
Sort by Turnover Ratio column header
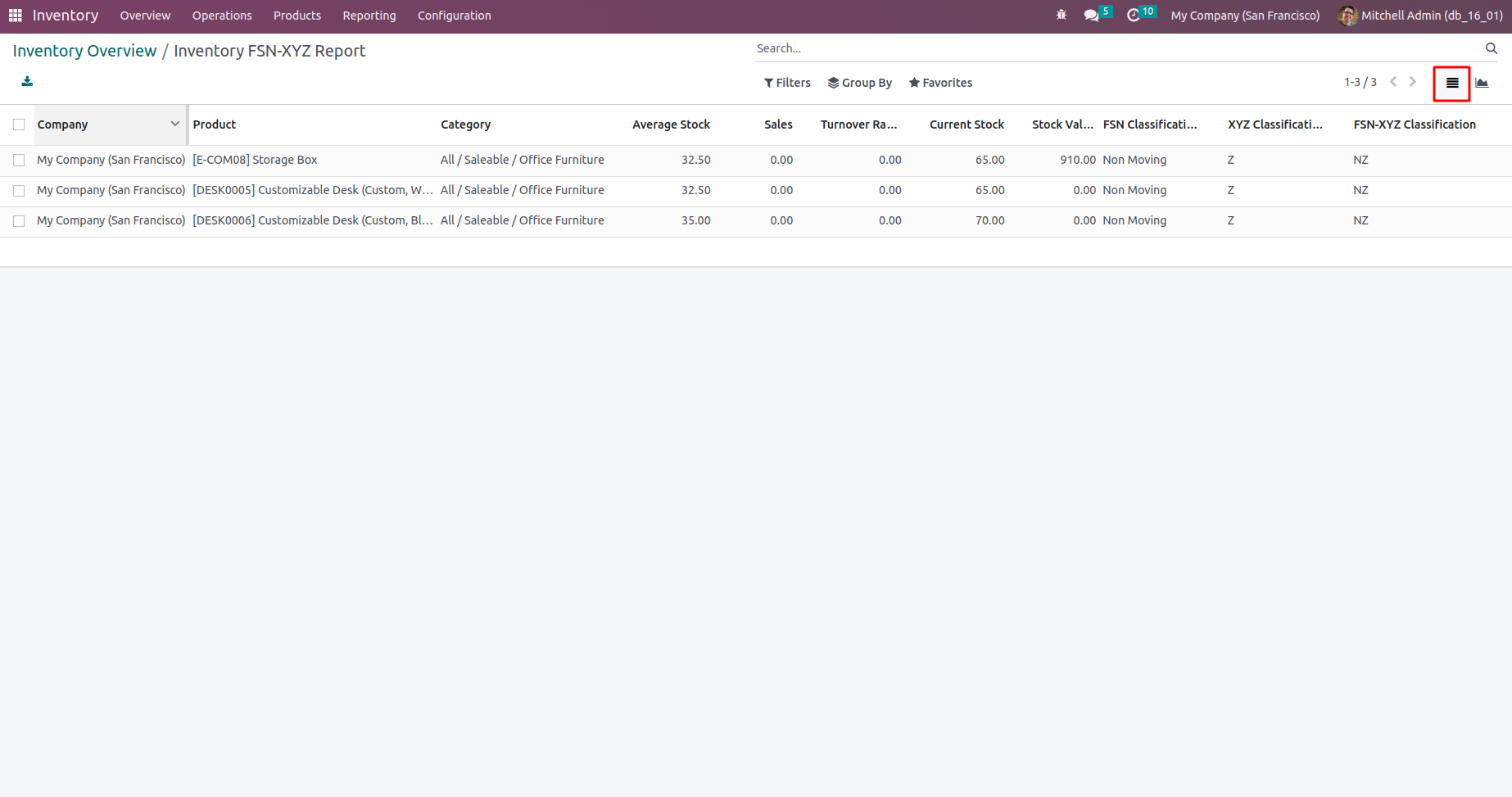[x=859, y=125]
